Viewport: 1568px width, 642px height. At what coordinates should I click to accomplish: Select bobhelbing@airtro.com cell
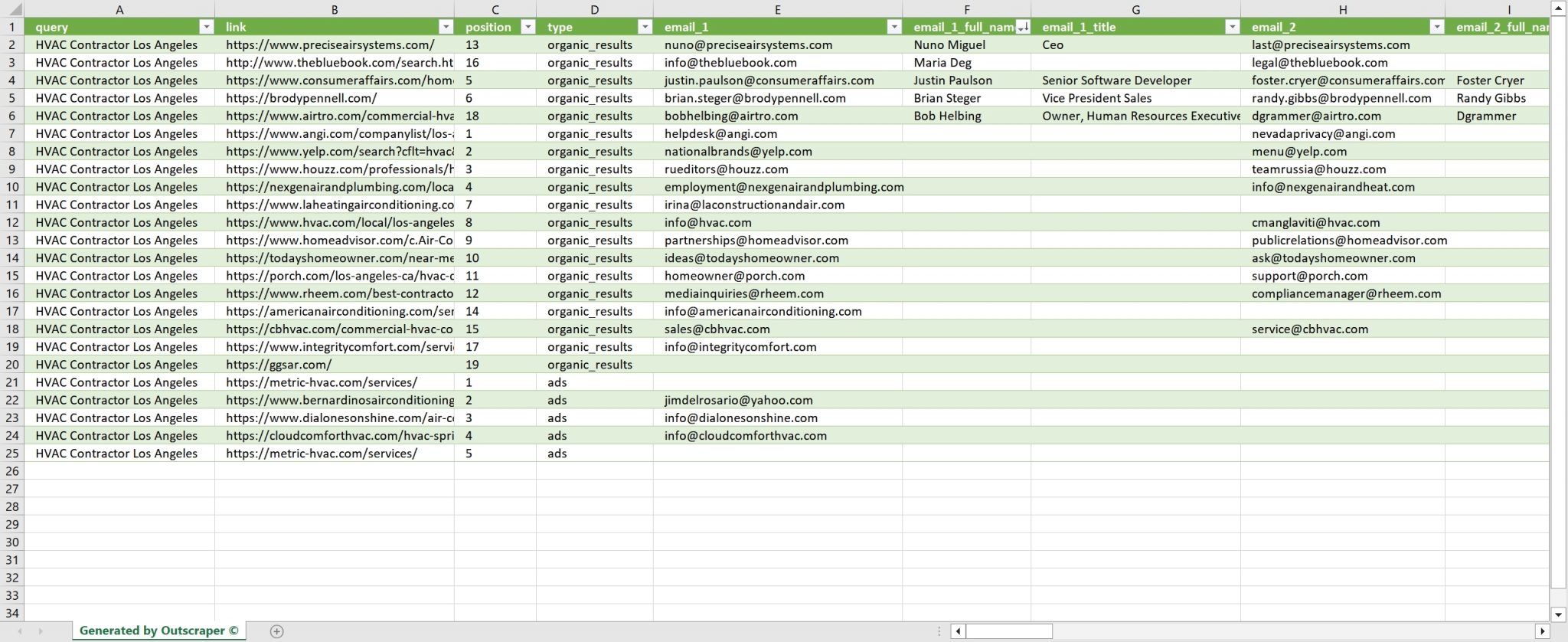[778, 116]
